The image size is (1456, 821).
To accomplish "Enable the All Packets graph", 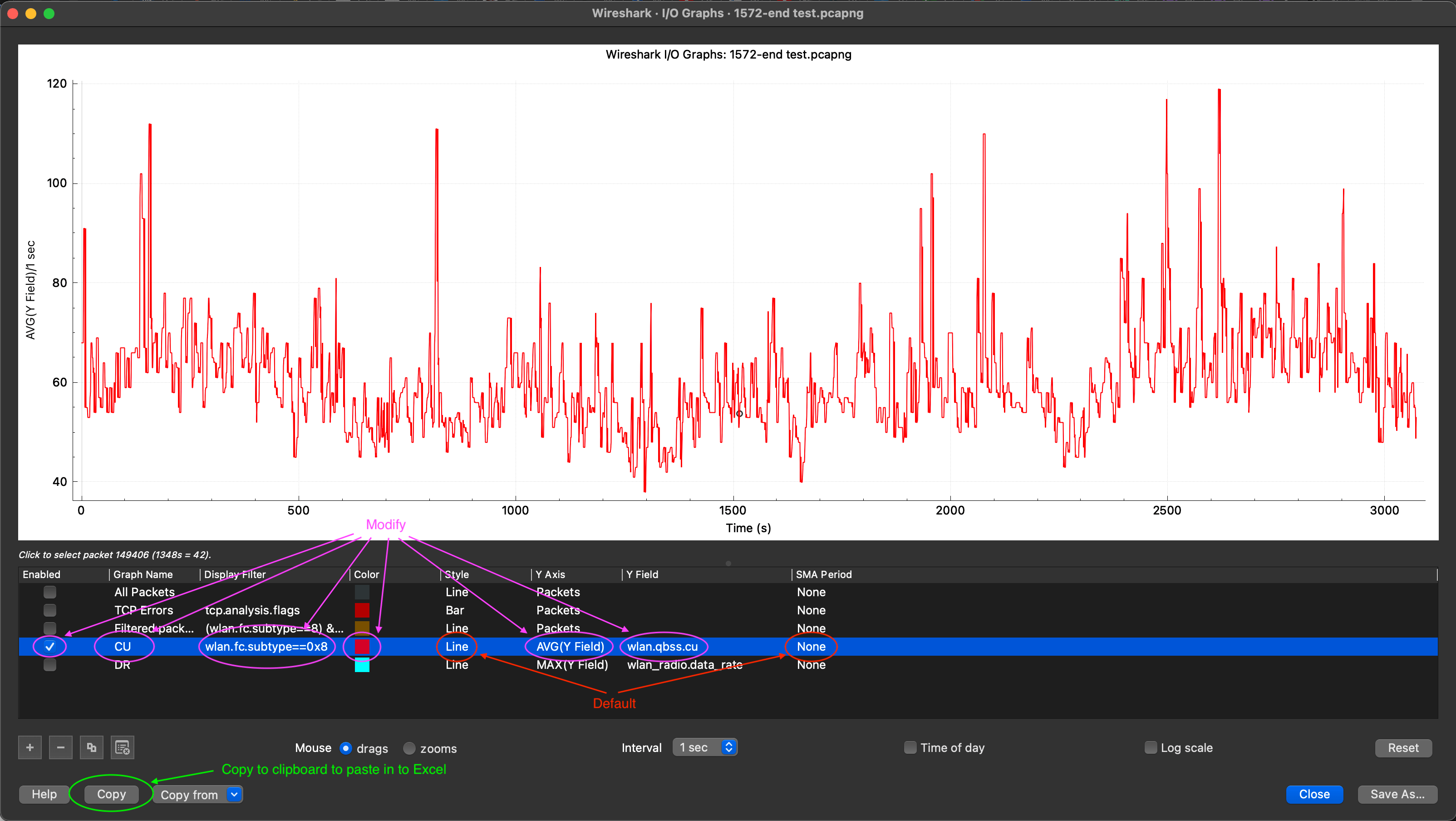I will click(x=50, y=592).
